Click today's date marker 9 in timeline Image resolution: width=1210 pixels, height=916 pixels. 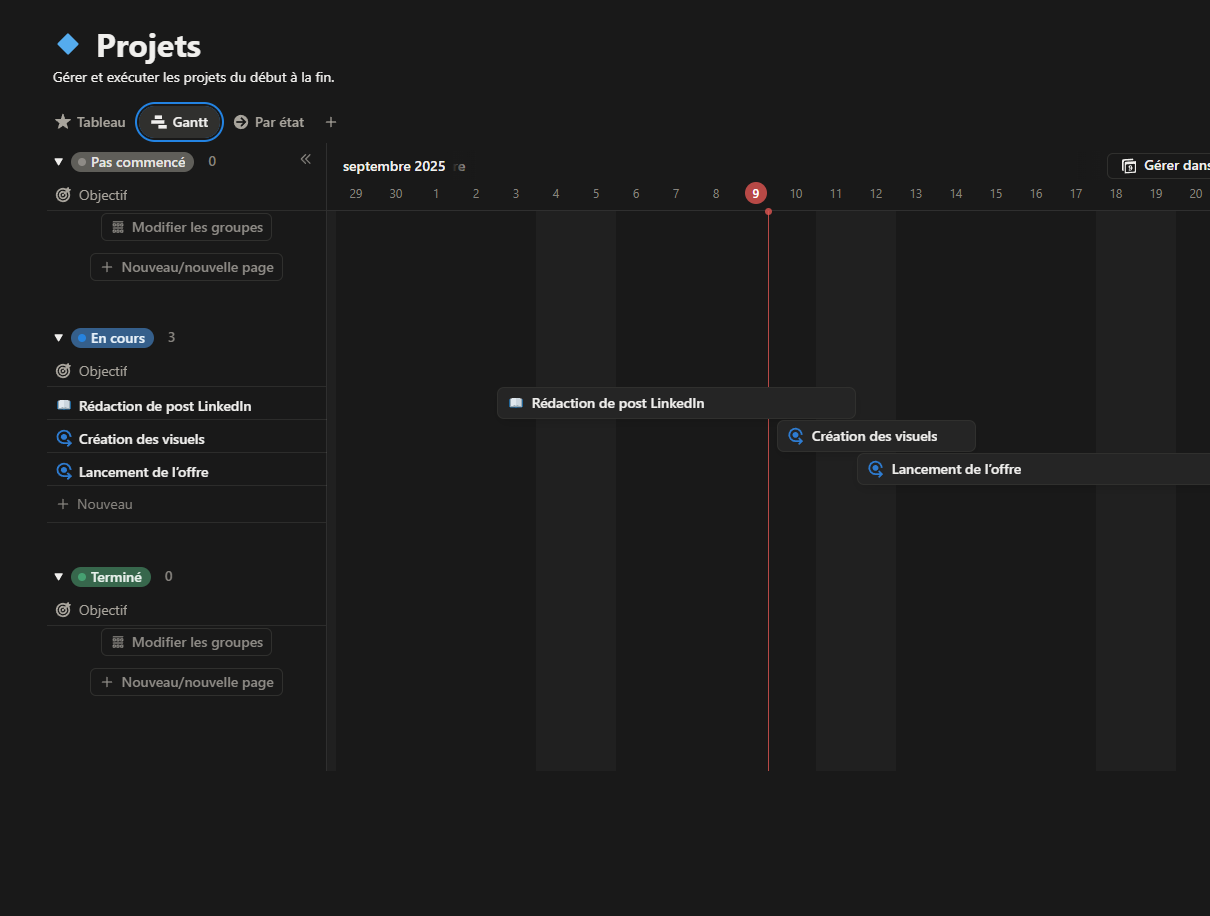[x=756, y=194]
